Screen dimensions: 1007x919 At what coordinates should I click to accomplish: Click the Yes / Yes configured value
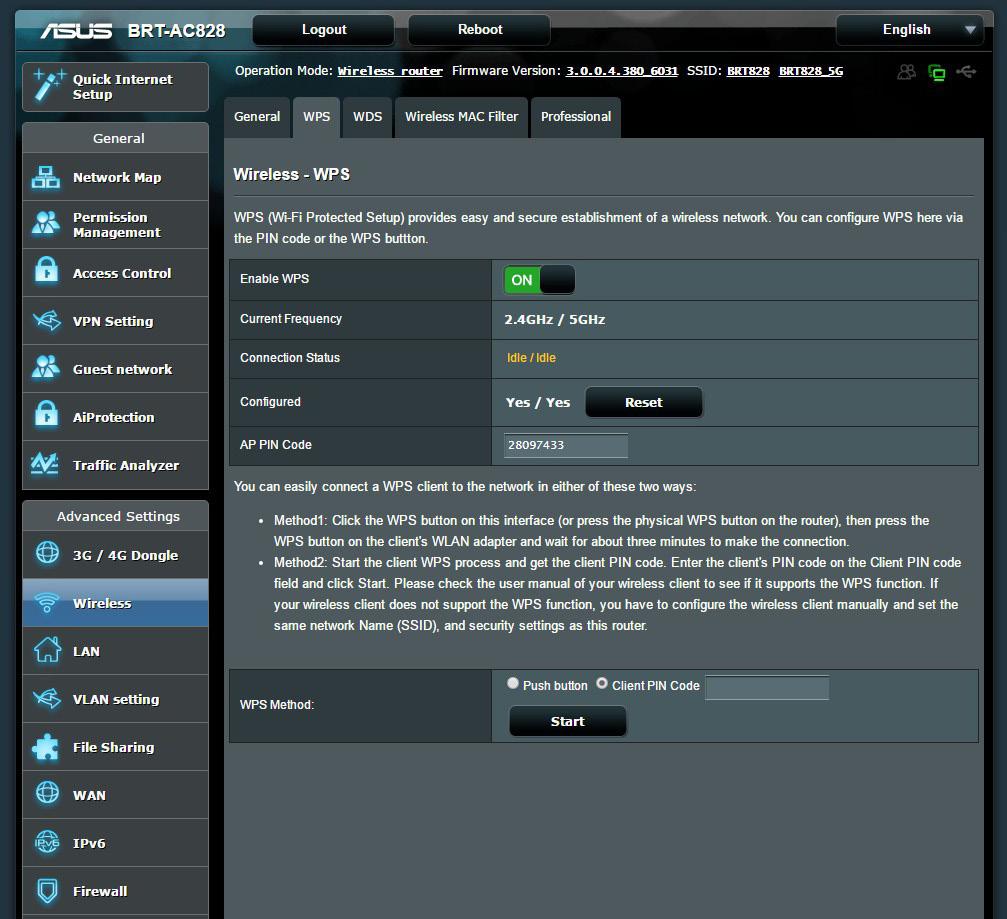point(538,403)
